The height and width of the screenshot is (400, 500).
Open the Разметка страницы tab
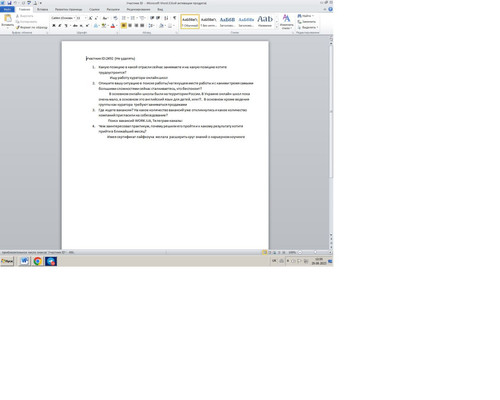[69, 9]
